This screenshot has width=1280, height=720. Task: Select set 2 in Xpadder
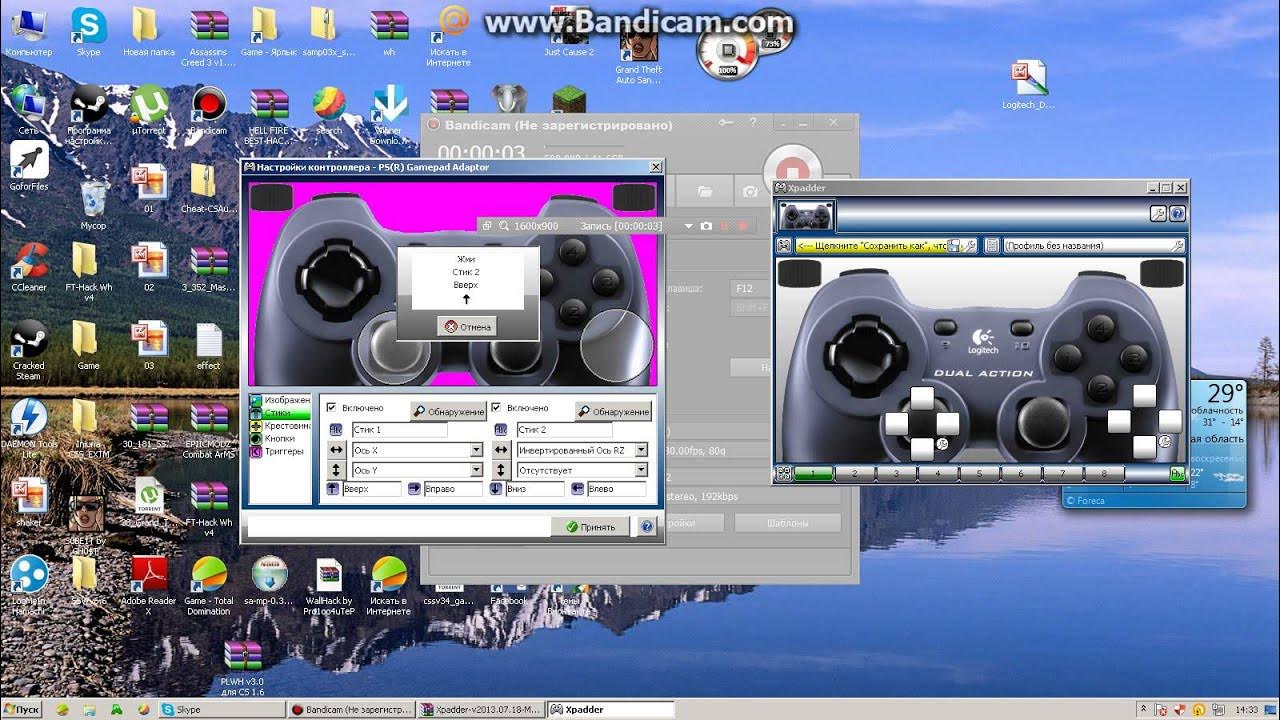click(855, 474)
